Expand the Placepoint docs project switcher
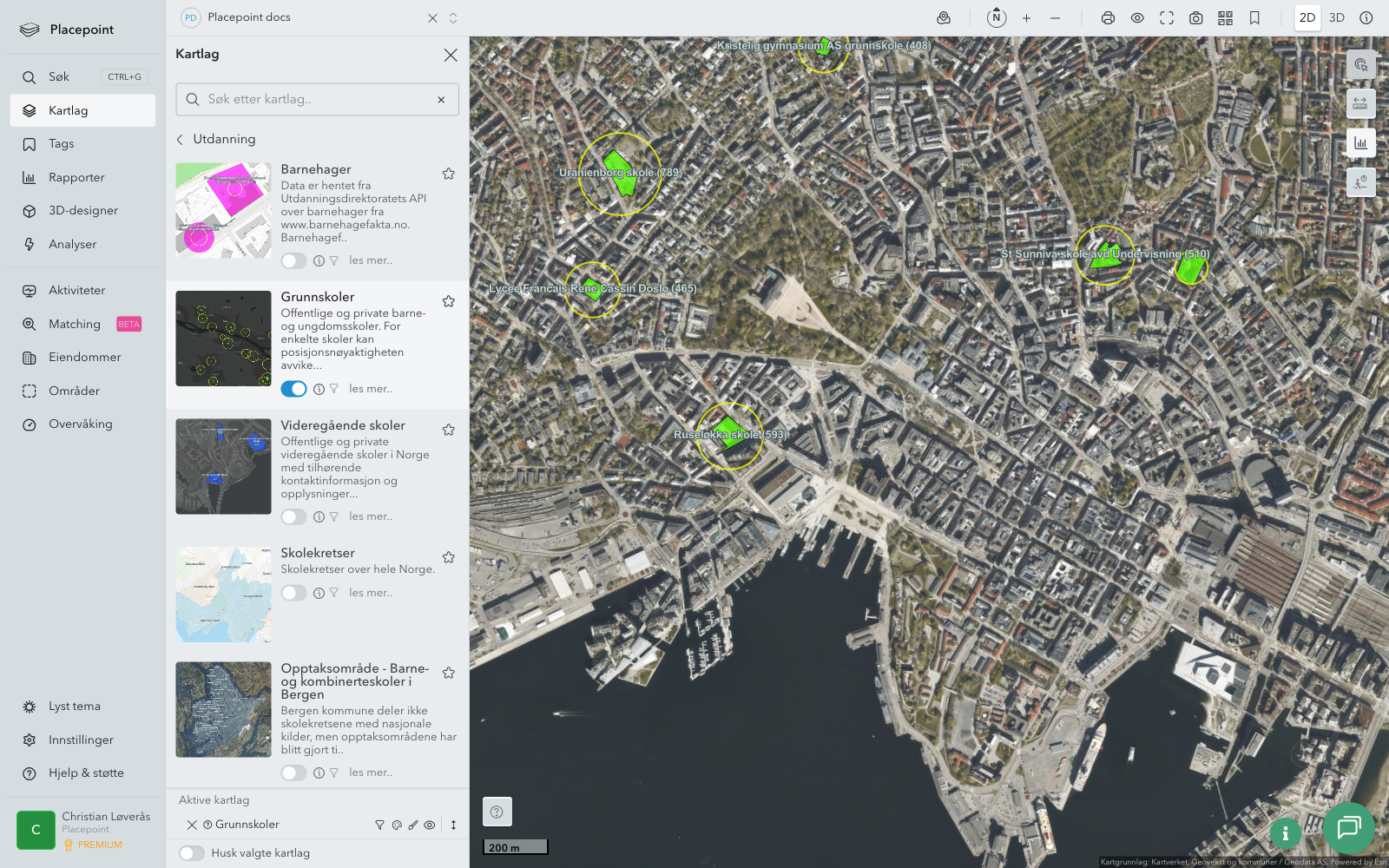Image resolution: width=1389 pixels, height=868 pixels. coord(453,18)
